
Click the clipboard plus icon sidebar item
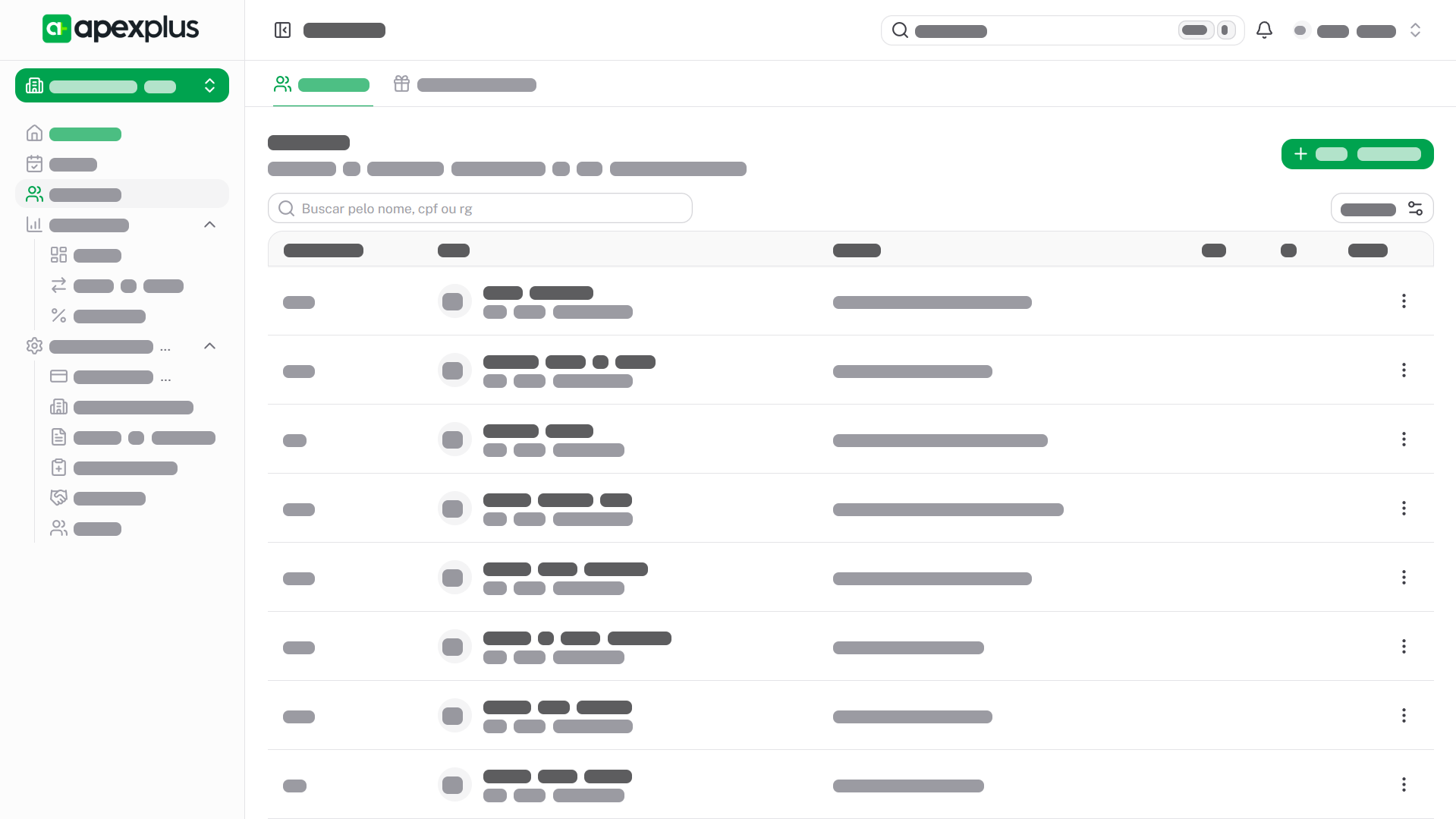pos(59,468)
